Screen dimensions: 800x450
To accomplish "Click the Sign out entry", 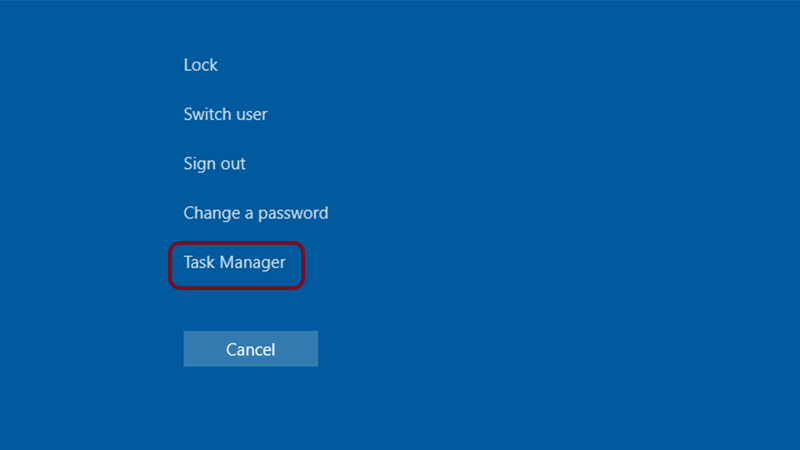I will tap(214, 163).
